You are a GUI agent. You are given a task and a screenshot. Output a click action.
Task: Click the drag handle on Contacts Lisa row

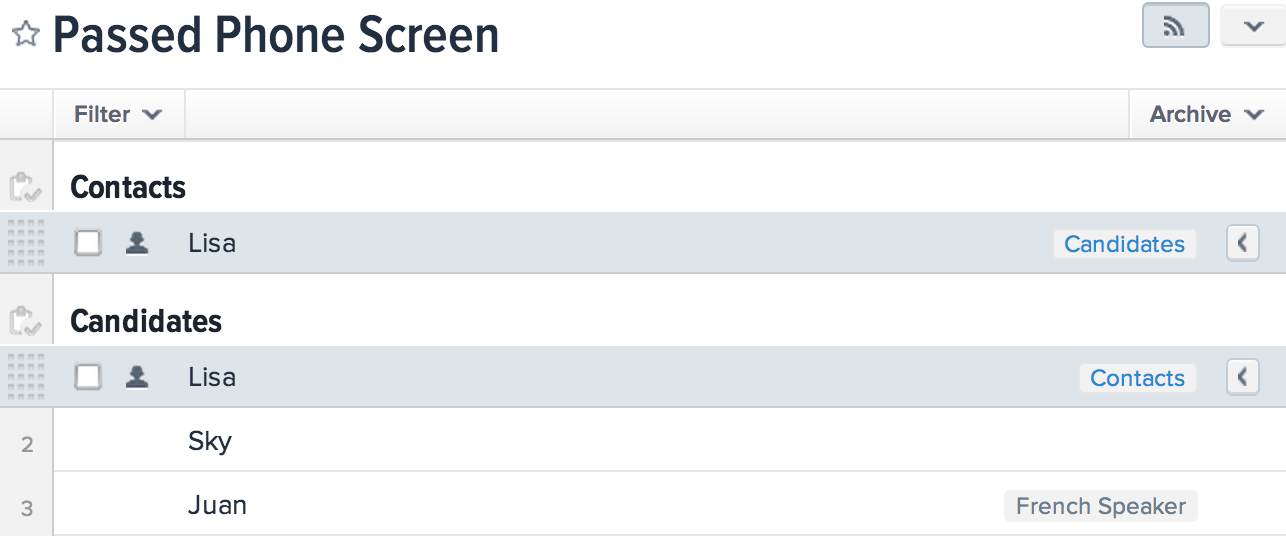26,243
